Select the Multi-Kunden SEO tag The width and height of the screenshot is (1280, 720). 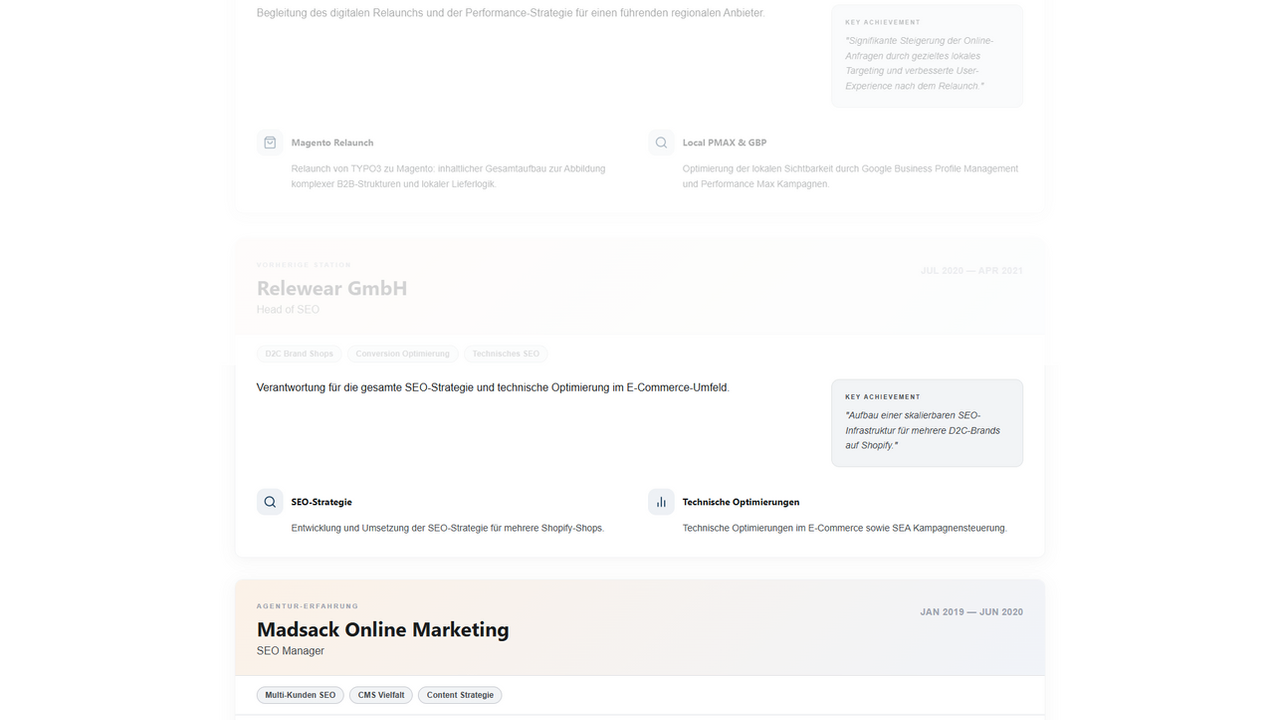click(x=300, y=695)
